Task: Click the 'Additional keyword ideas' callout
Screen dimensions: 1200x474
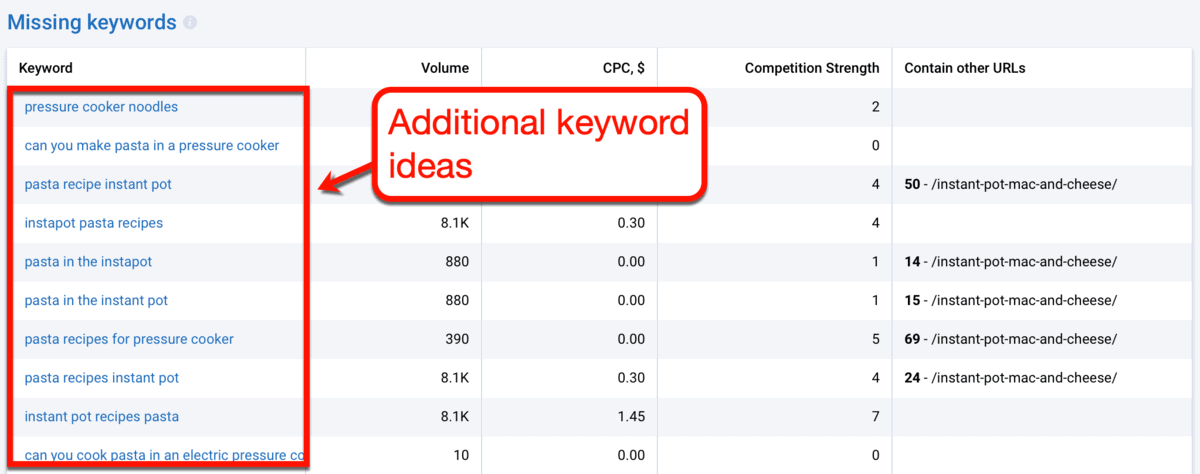Action: 539,143
